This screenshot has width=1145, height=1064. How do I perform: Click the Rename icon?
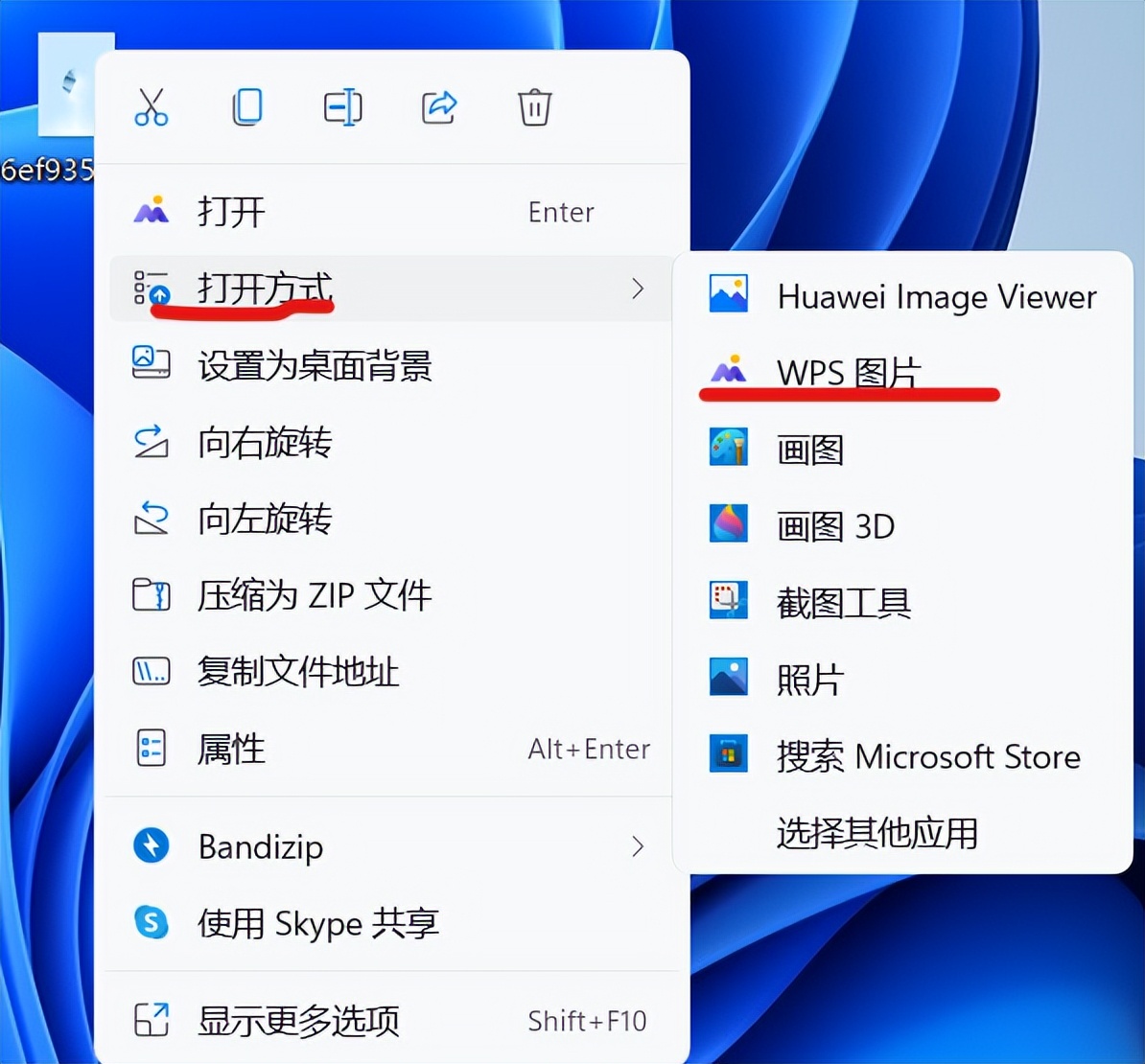coord(343,107)
